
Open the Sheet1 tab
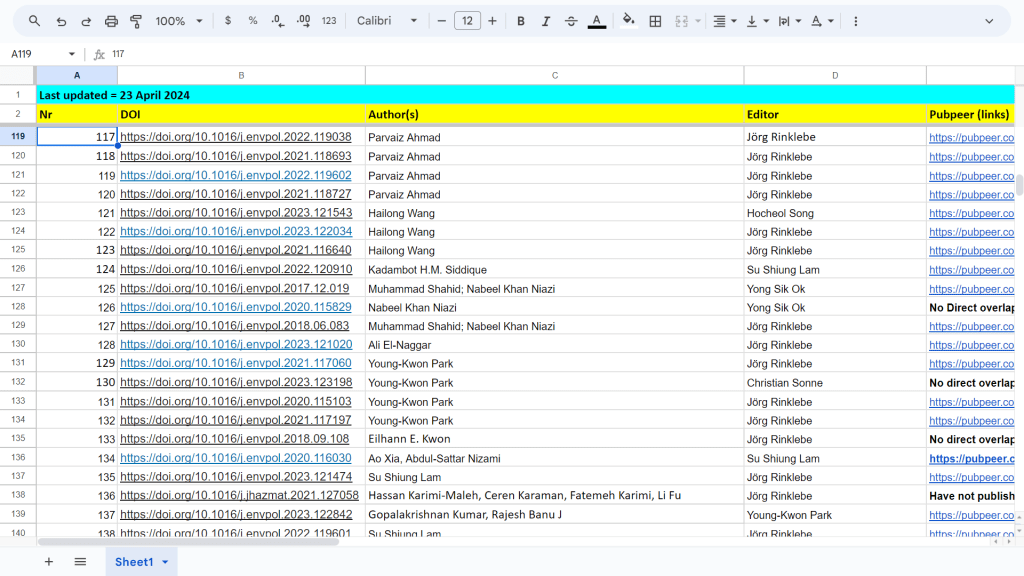point(134,562)
